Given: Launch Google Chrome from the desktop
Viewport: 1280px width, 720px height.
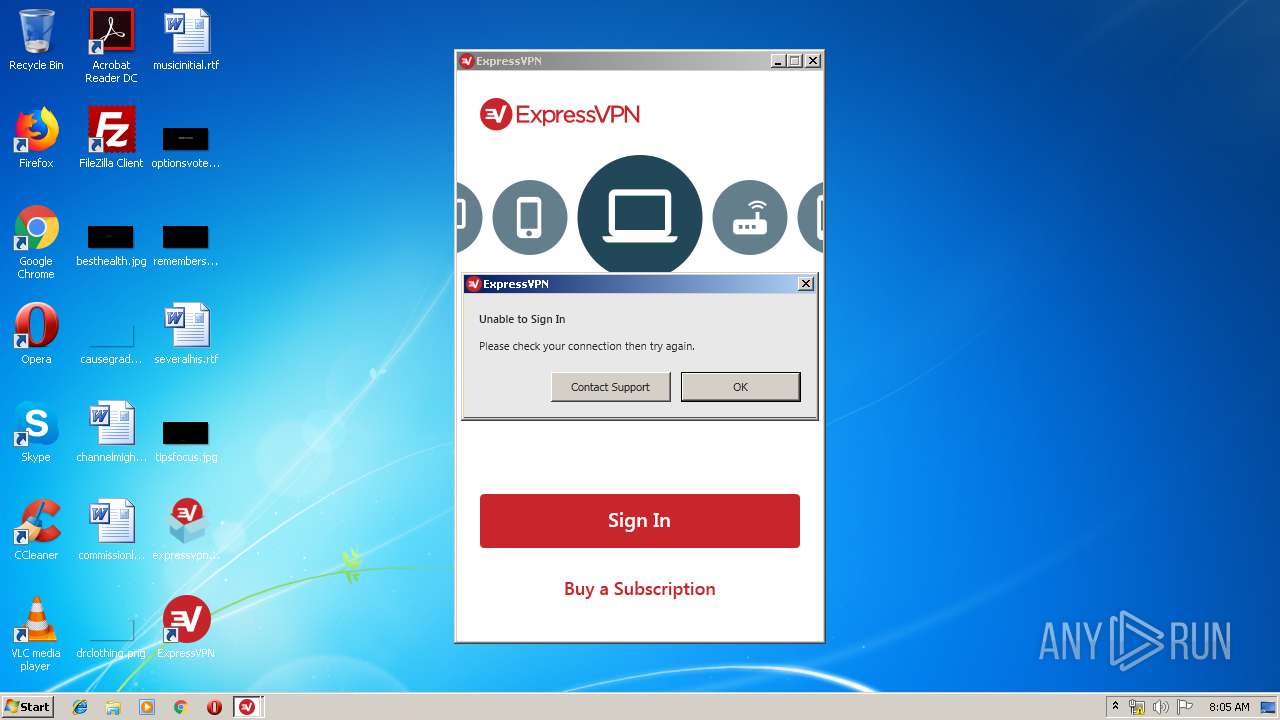Looking at the screenshot, I should click(36, 242).
